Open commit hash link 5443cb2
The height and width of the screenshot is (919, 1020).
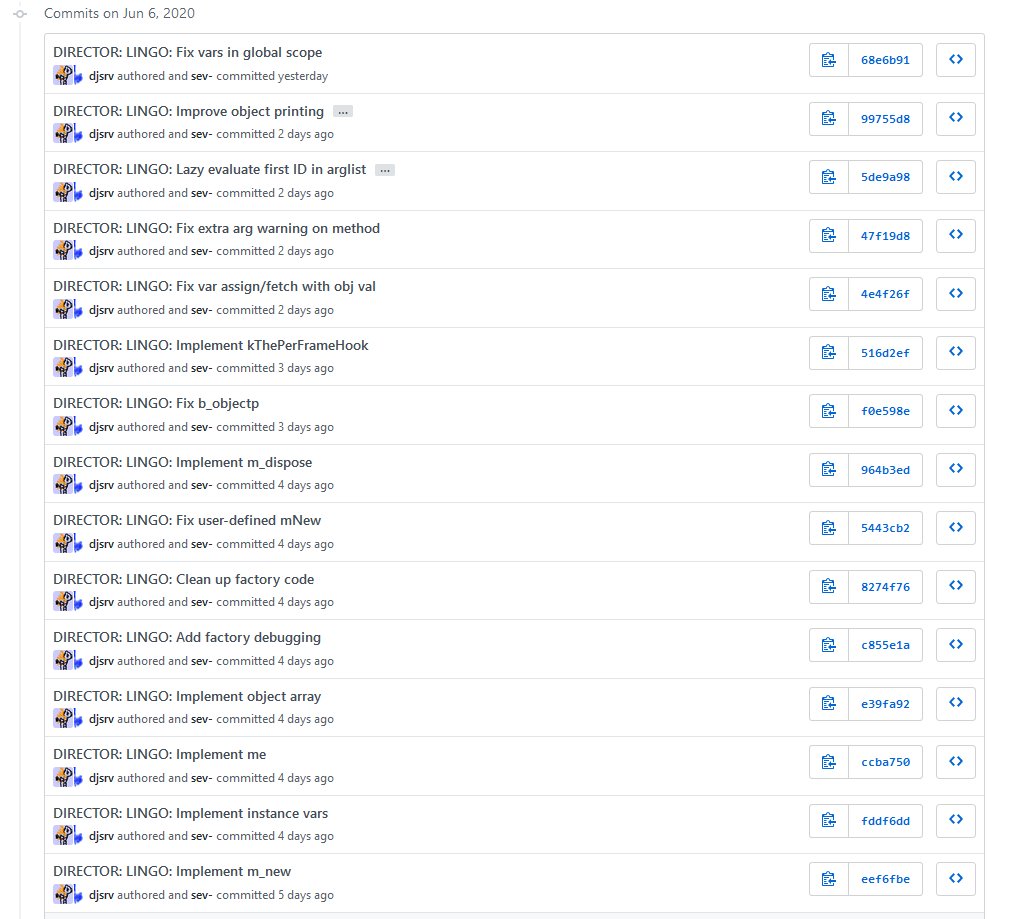885,528
